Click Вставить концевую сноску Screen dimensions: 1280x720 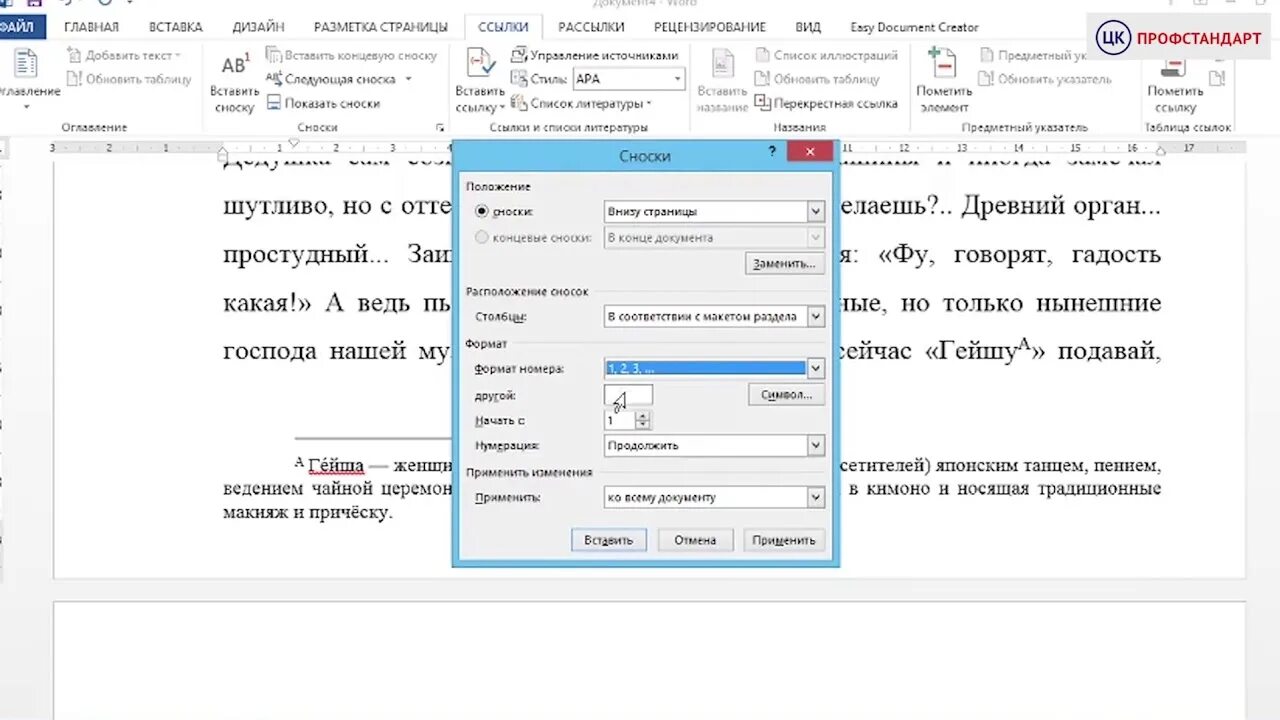(351, 56)
